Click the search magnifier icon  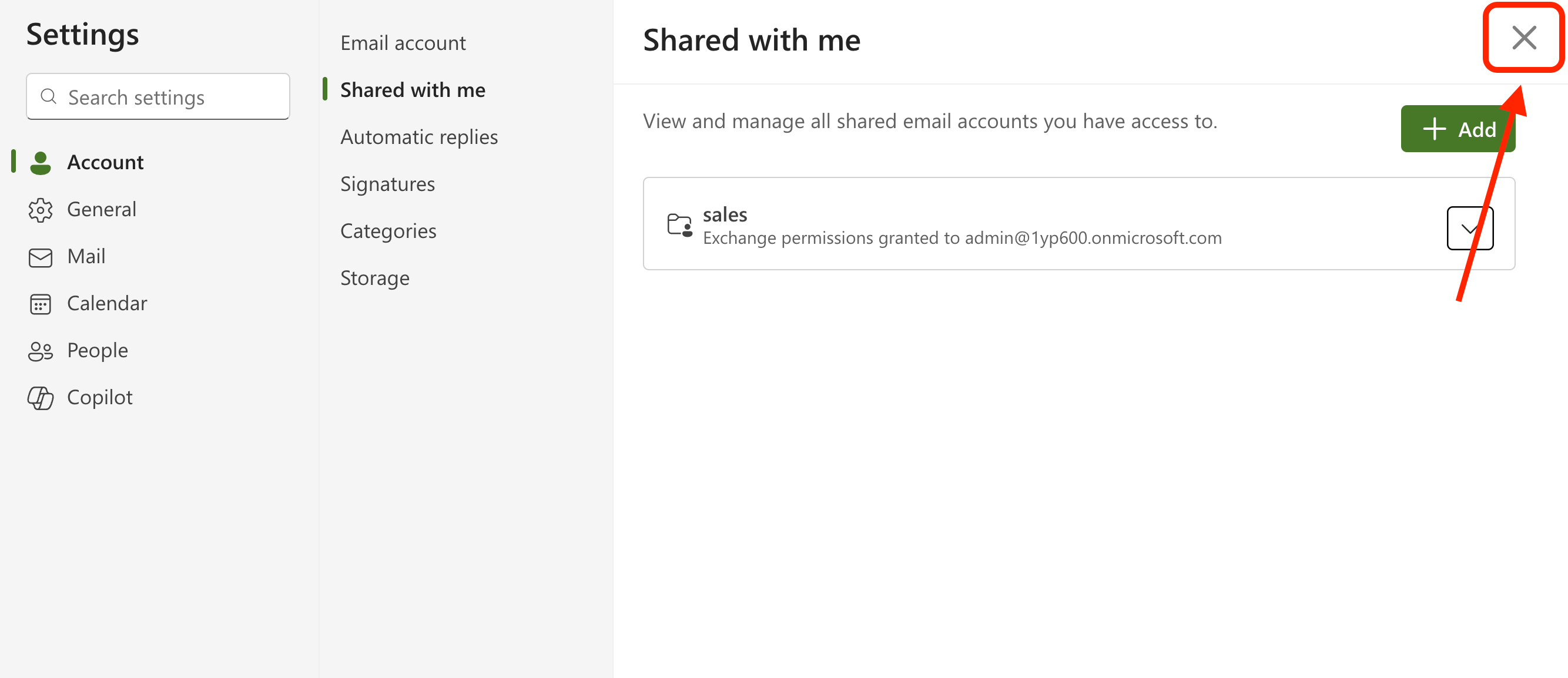point(49,97)
